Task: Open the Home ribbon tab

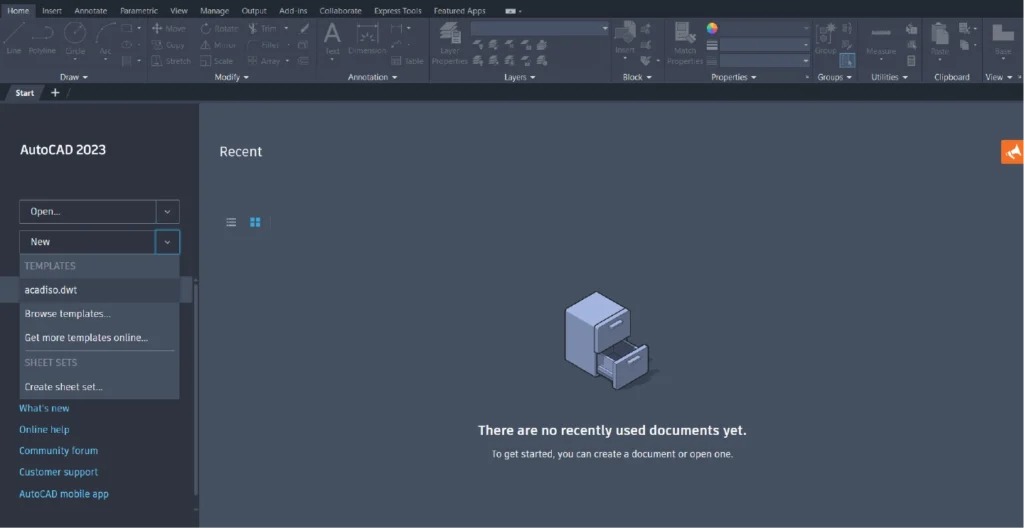Action: [x=18, y=10]
